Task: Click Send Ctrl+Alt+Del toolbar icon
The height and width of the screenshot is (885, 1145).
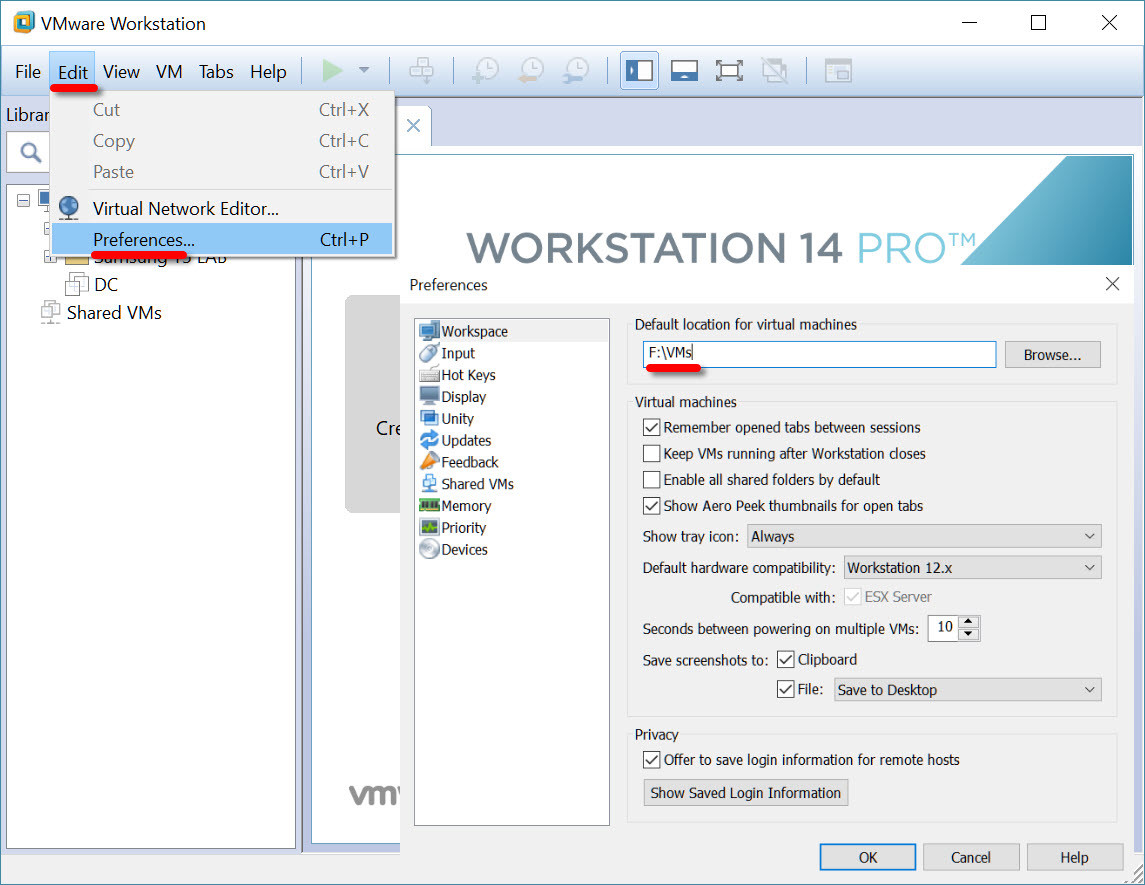Action: click(421, 71)
